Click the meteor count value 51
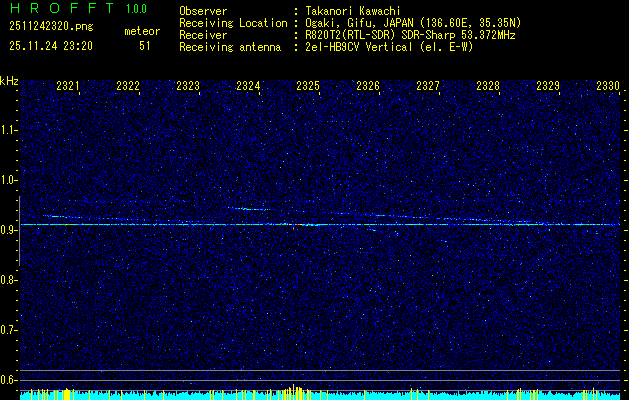 [x=145, y=45]
